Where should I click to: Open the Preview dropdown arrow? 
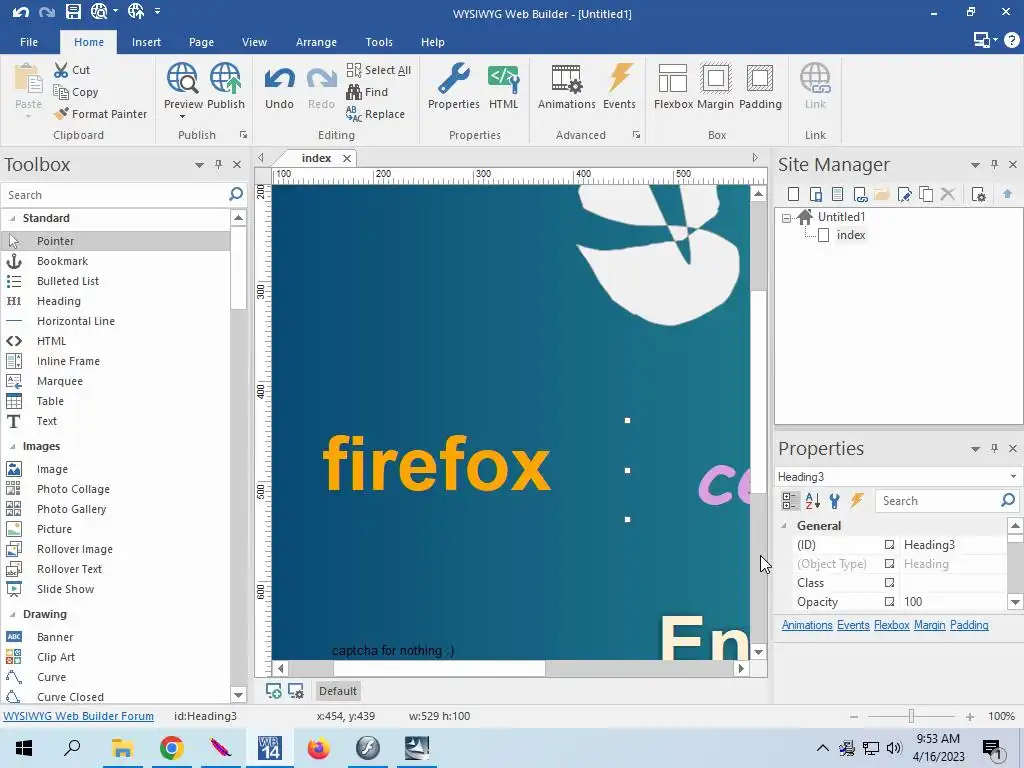pos(182,116)
